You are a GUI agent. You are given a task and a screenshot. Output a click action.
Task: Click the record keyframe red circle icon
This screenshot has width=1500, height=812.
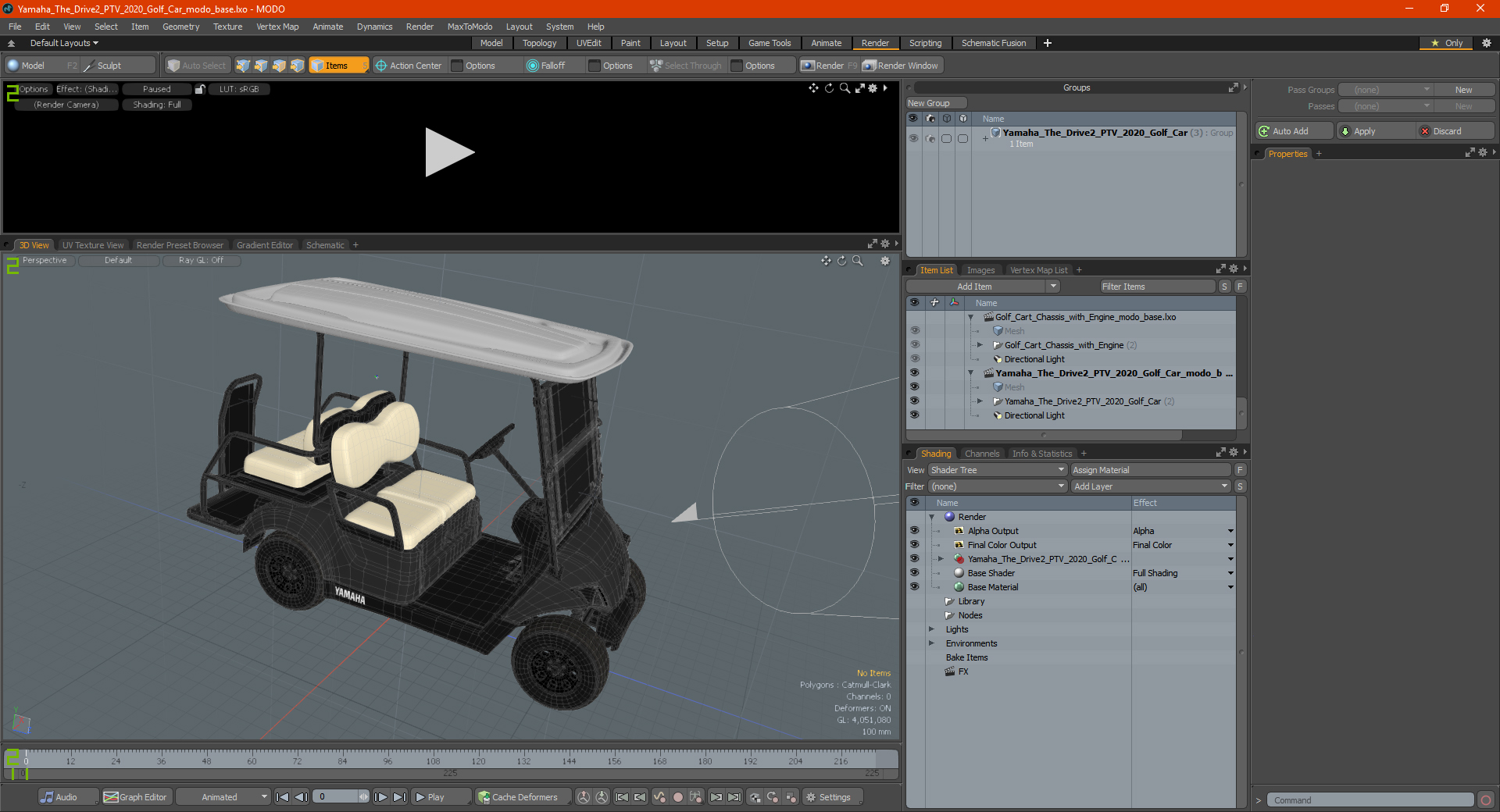[x=678, y=797]
